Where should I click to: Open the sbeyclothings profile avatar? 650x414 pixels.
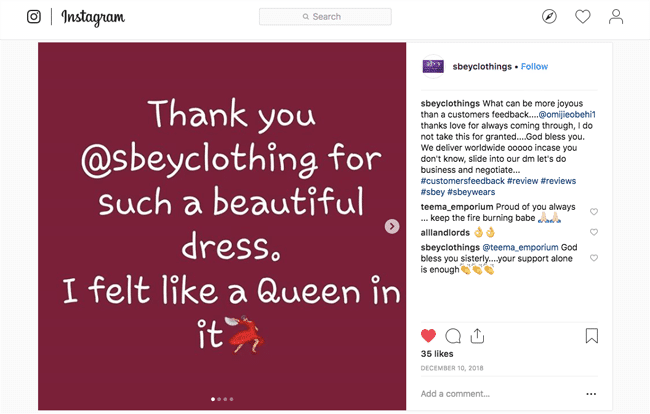(433, 66)
